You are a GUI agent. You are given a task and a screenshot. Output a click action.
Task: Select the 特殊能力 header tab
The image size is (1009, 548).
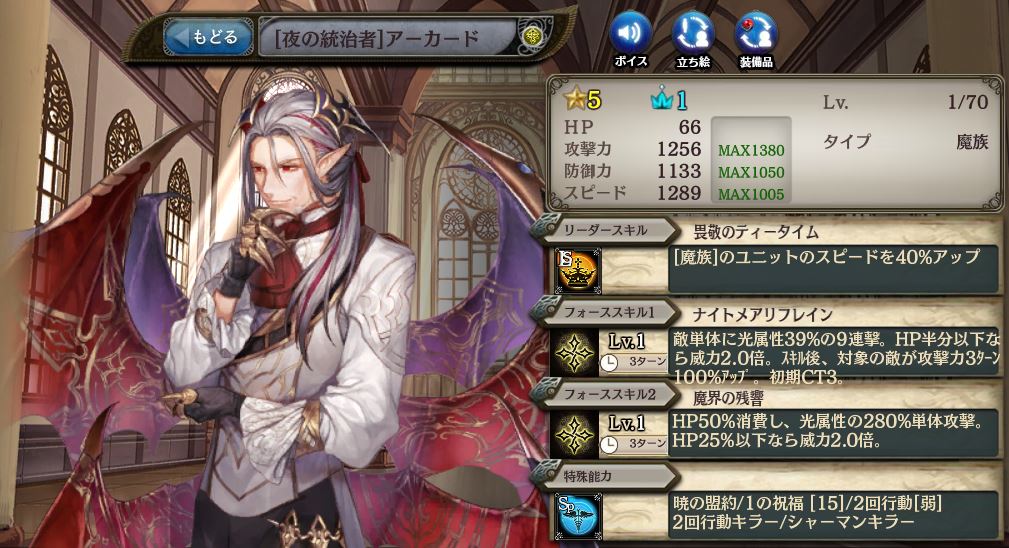click(x=605, y=477)
